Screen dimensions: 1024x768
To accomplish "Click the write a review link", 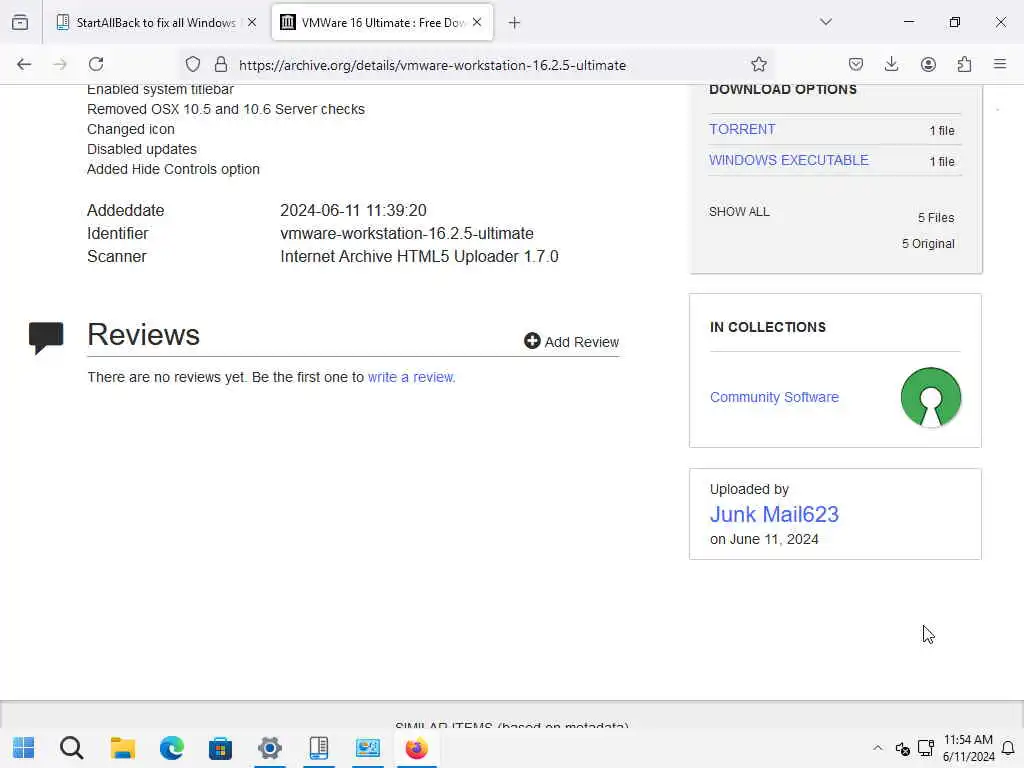I will [411, 377].
